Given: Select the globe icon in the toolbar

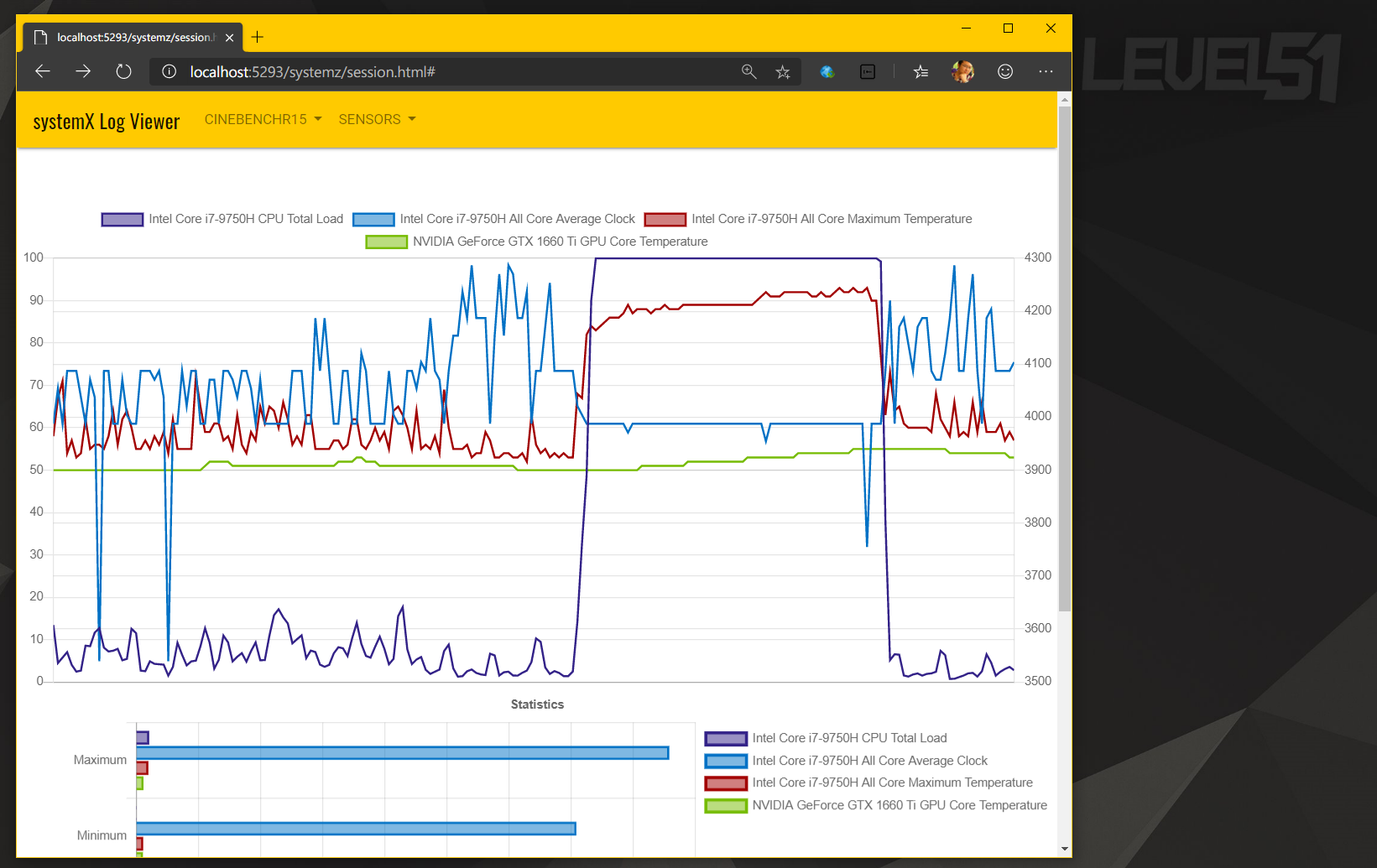Looking at the screenshot, I should pos(827,71).
